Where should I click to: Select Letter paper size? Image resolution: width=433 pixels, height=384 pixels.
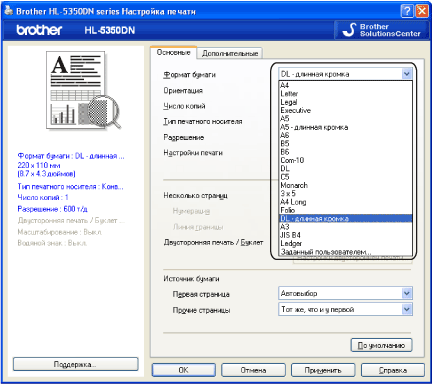click(x=345, y=94)
